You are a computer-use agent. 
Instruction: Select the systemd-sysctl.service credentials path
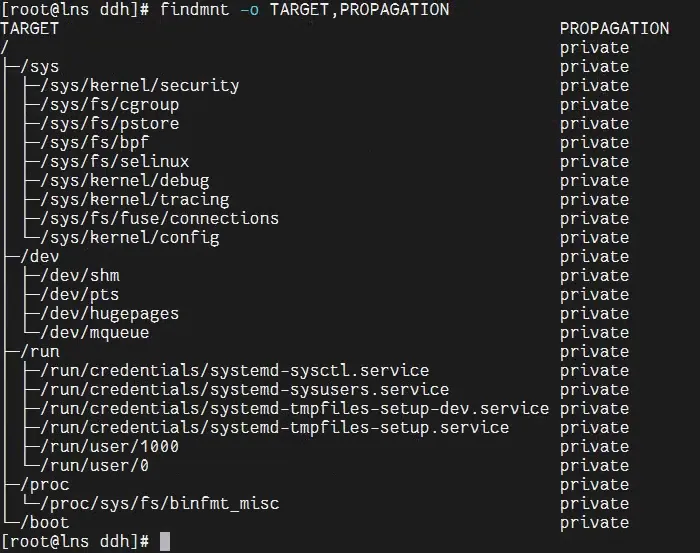click(x=234, y=371)
